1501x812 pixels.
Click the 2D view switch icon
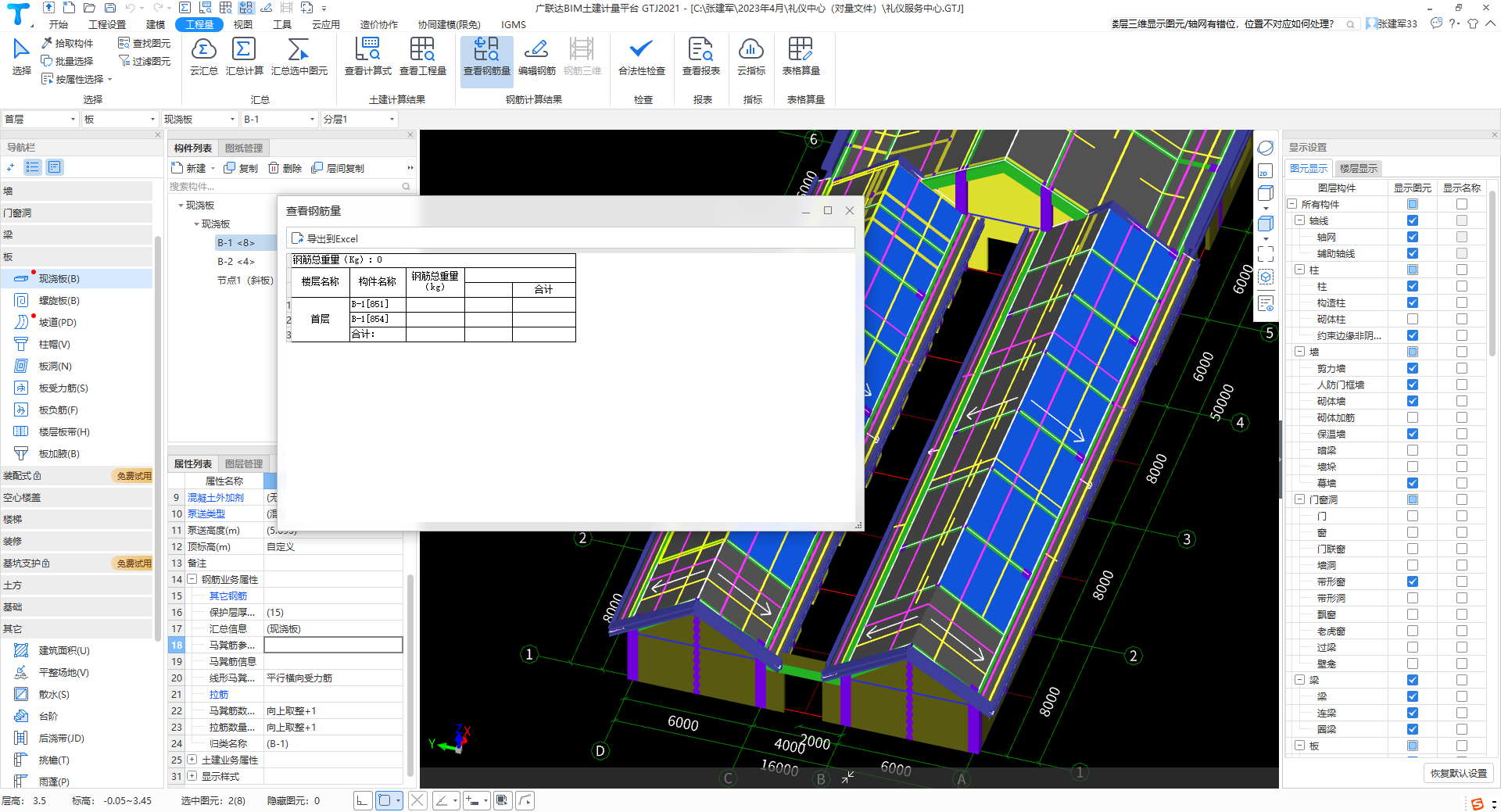[x=1266, y=172]
